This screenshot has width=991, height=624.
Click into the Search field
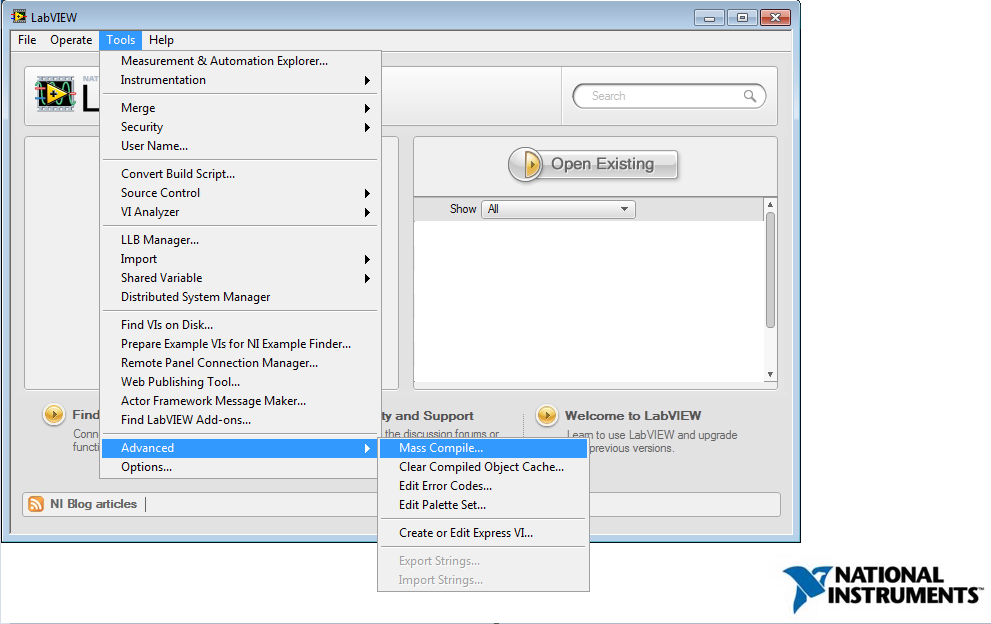(669, 96)
